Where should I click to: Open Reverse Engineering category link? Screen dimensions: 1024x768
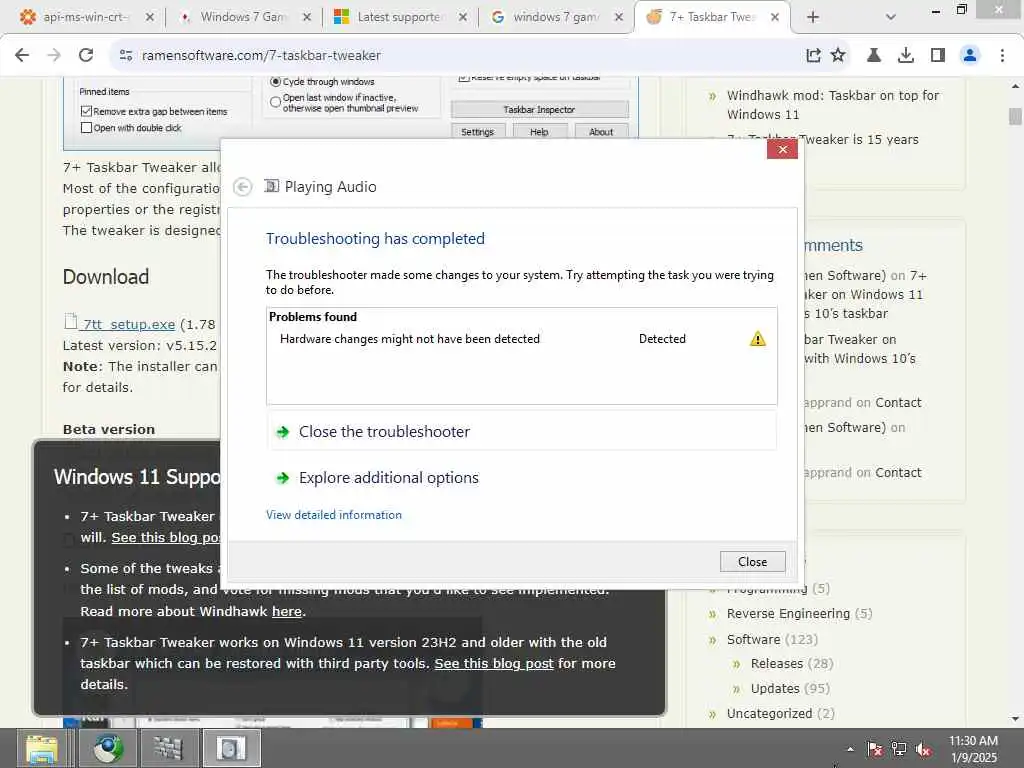coord(788,614)
